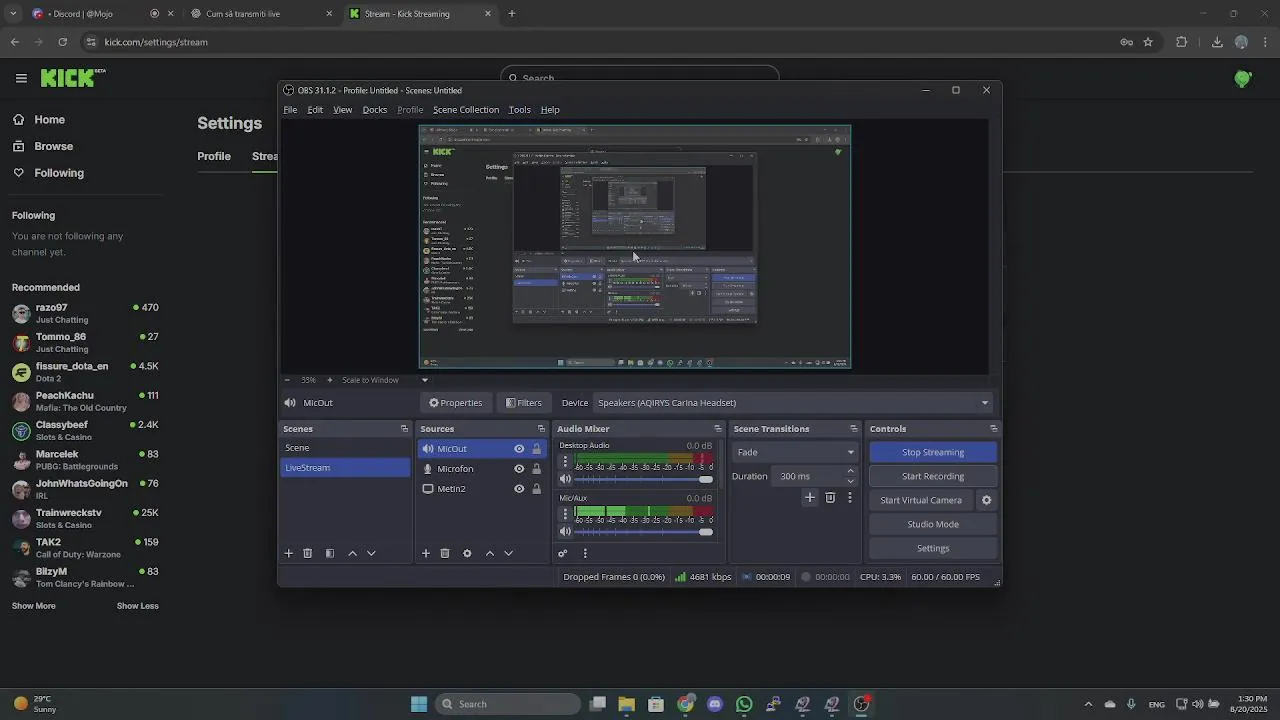Open transition properties three-dot menu
The height and width of the screenshot is (720, 1280).
(850, 497)
